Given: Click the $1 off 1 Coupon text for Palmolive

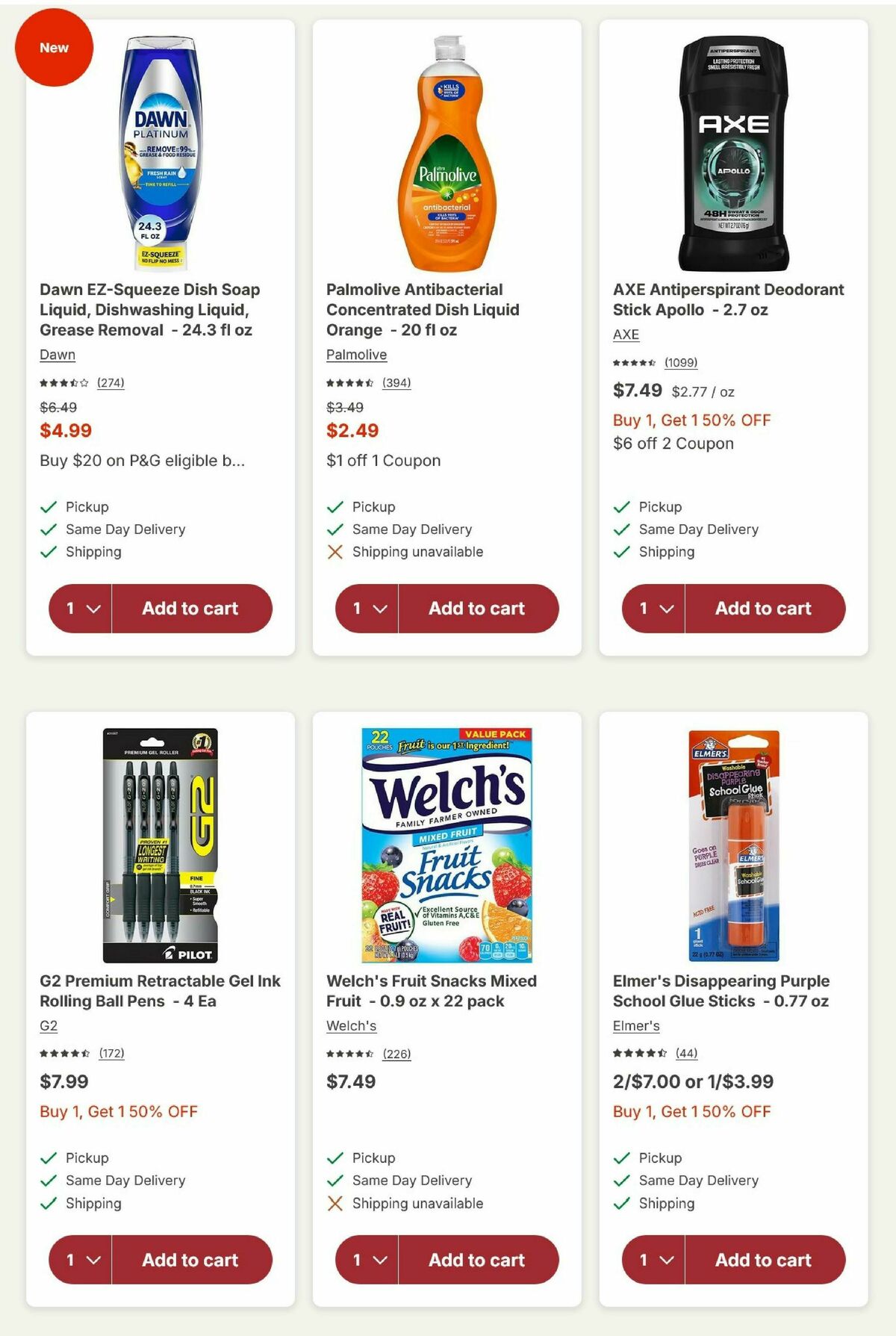Looking at the screenshot, I should point(382,461).
